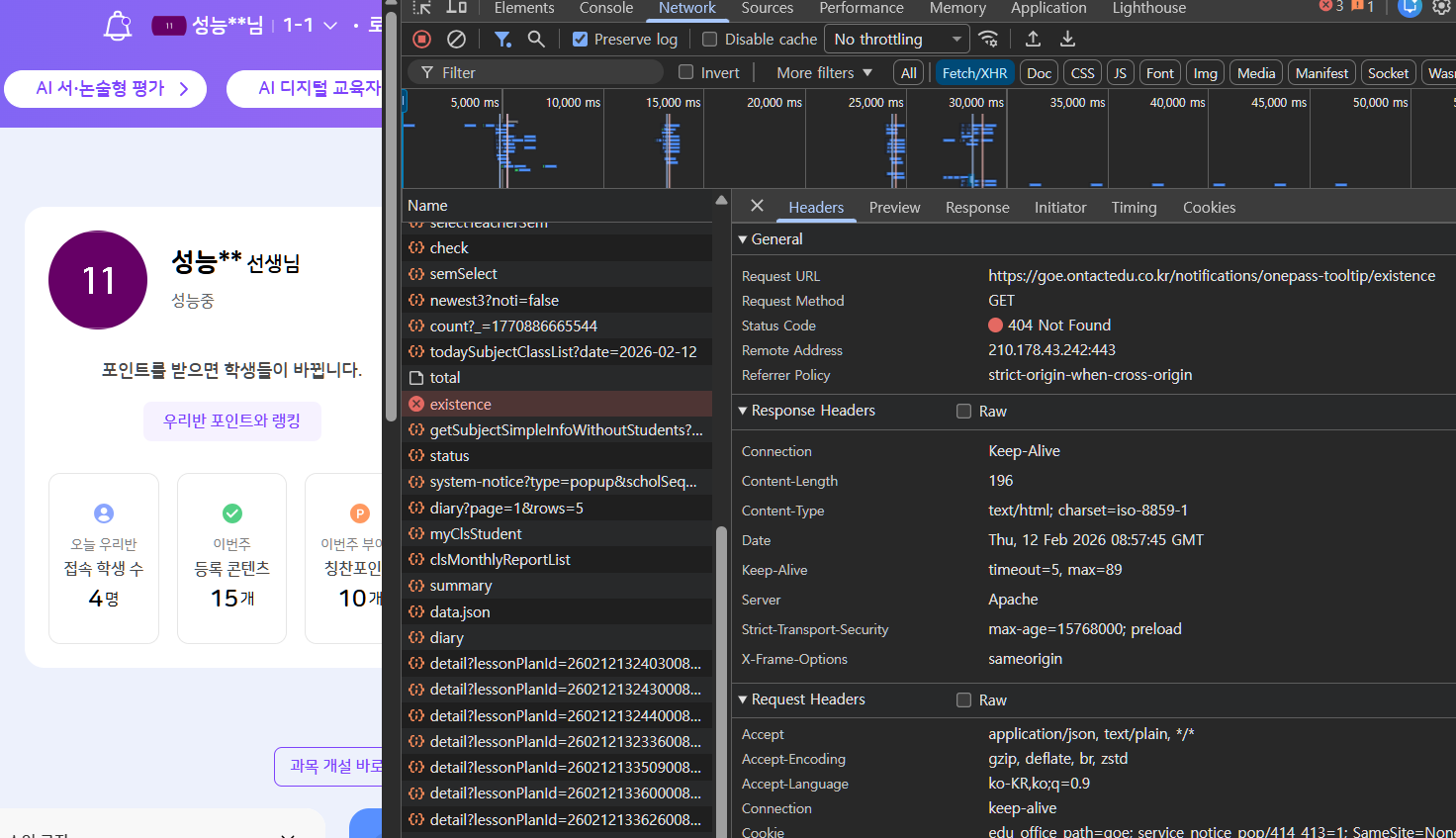Open network search with magnifier icon

[536, 40]
